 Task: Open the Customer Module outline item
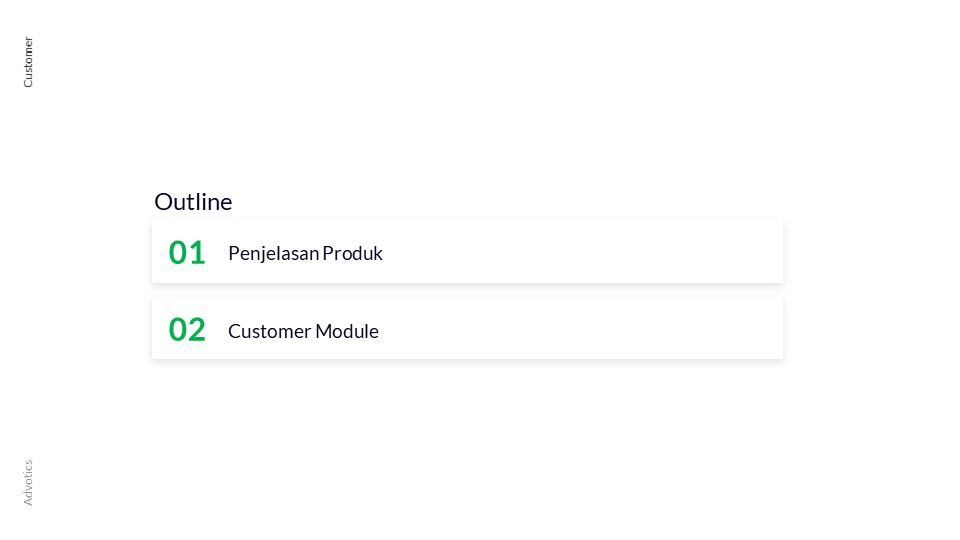point(467,328)
